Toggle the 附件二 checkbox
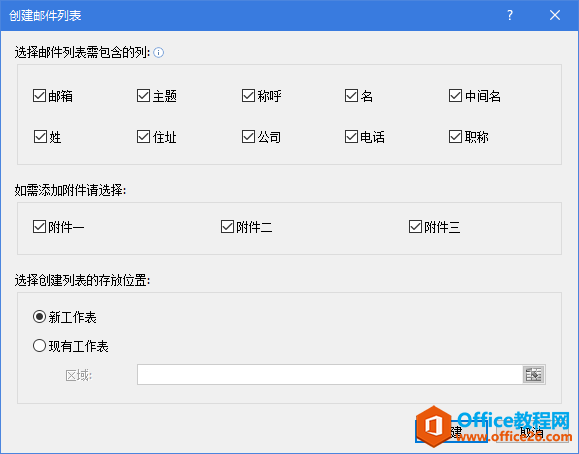The width and height of the screenshot is (579, 454). [227, 226]
